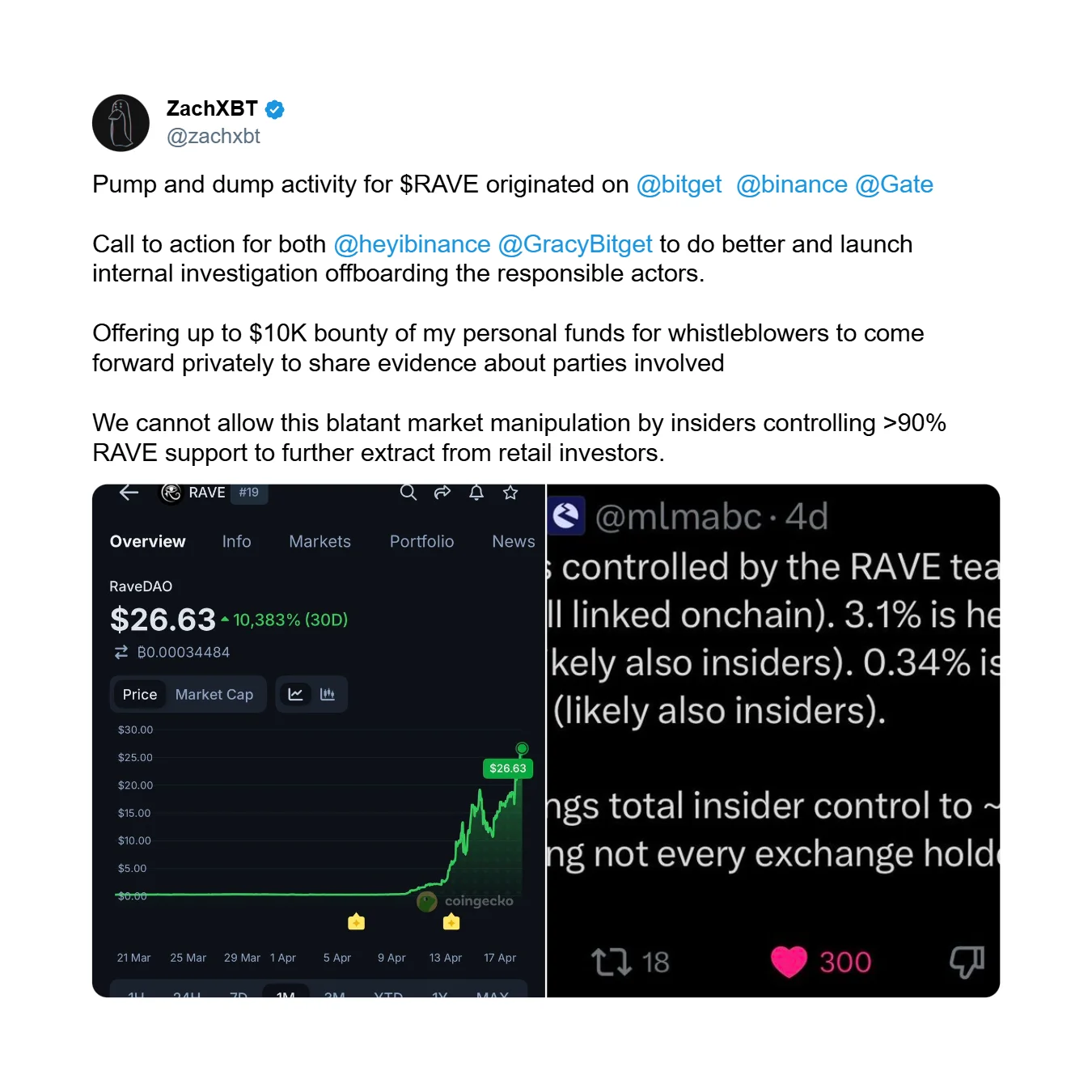Select the Price chart toggle
Screen dimensions: 1092x1092
(140, 694)
